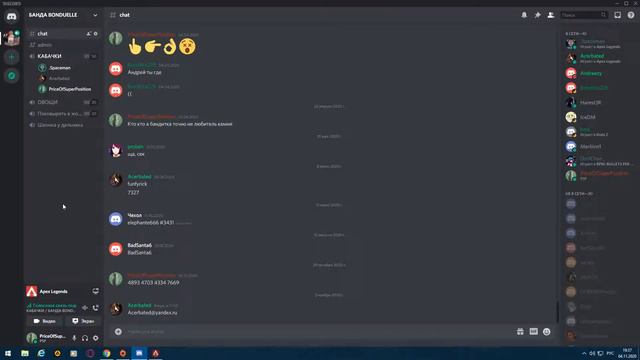Toggle notification bell for chat channel

pos(524,15)
